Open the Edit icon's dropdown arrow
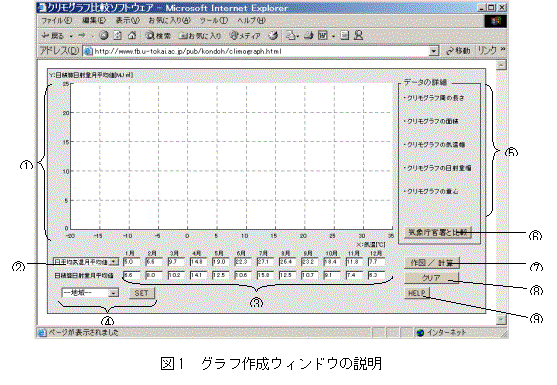 click(333, 36)
